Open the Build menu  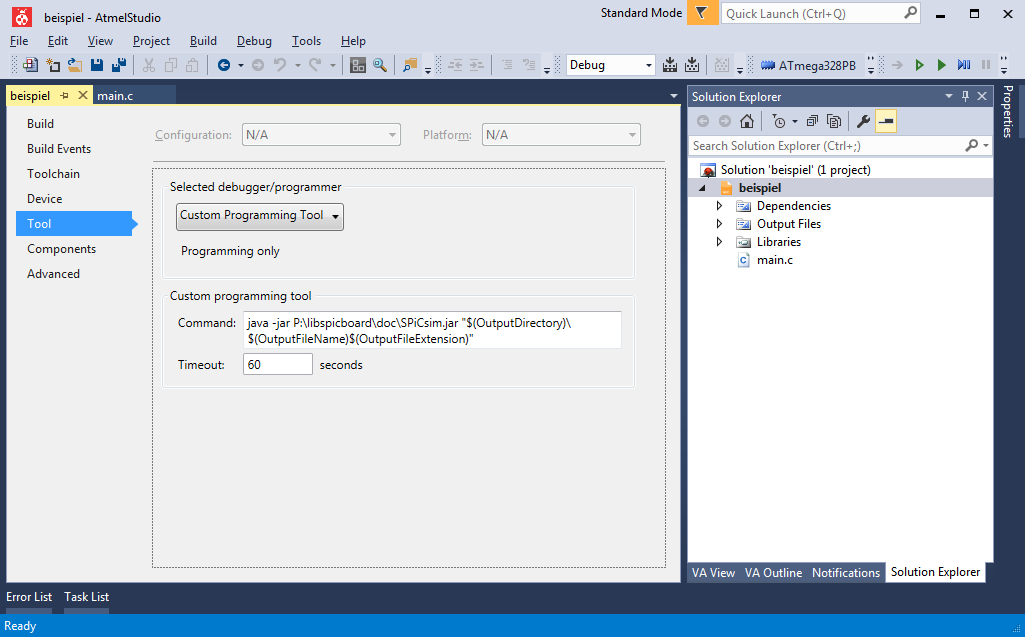click(x=203, y=41)
